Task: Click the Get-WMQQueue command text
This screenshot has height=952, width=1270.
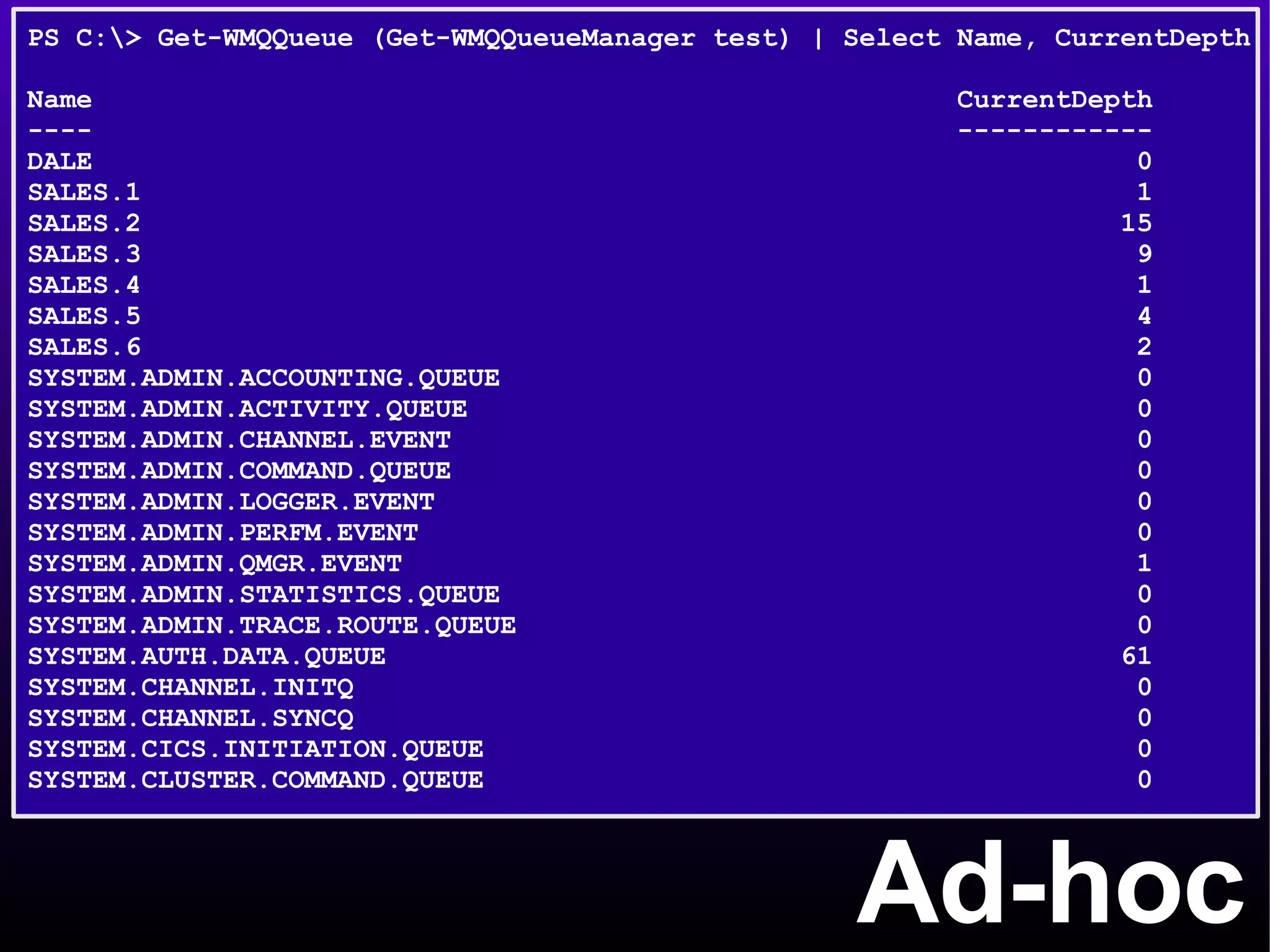Action: [x=255, y=38]
